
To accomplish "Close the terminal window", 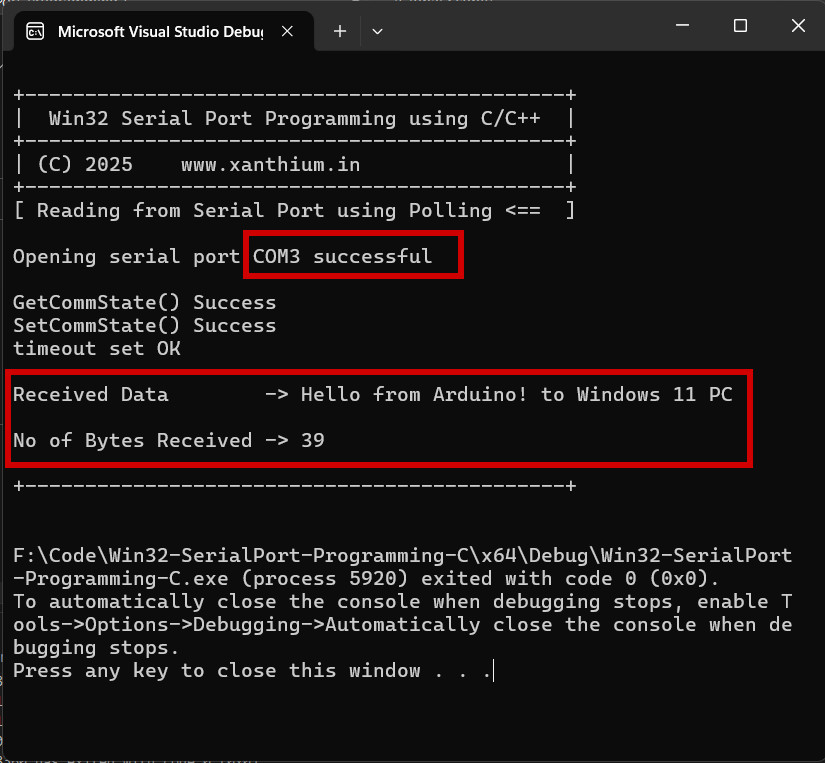I will point(798,25).
